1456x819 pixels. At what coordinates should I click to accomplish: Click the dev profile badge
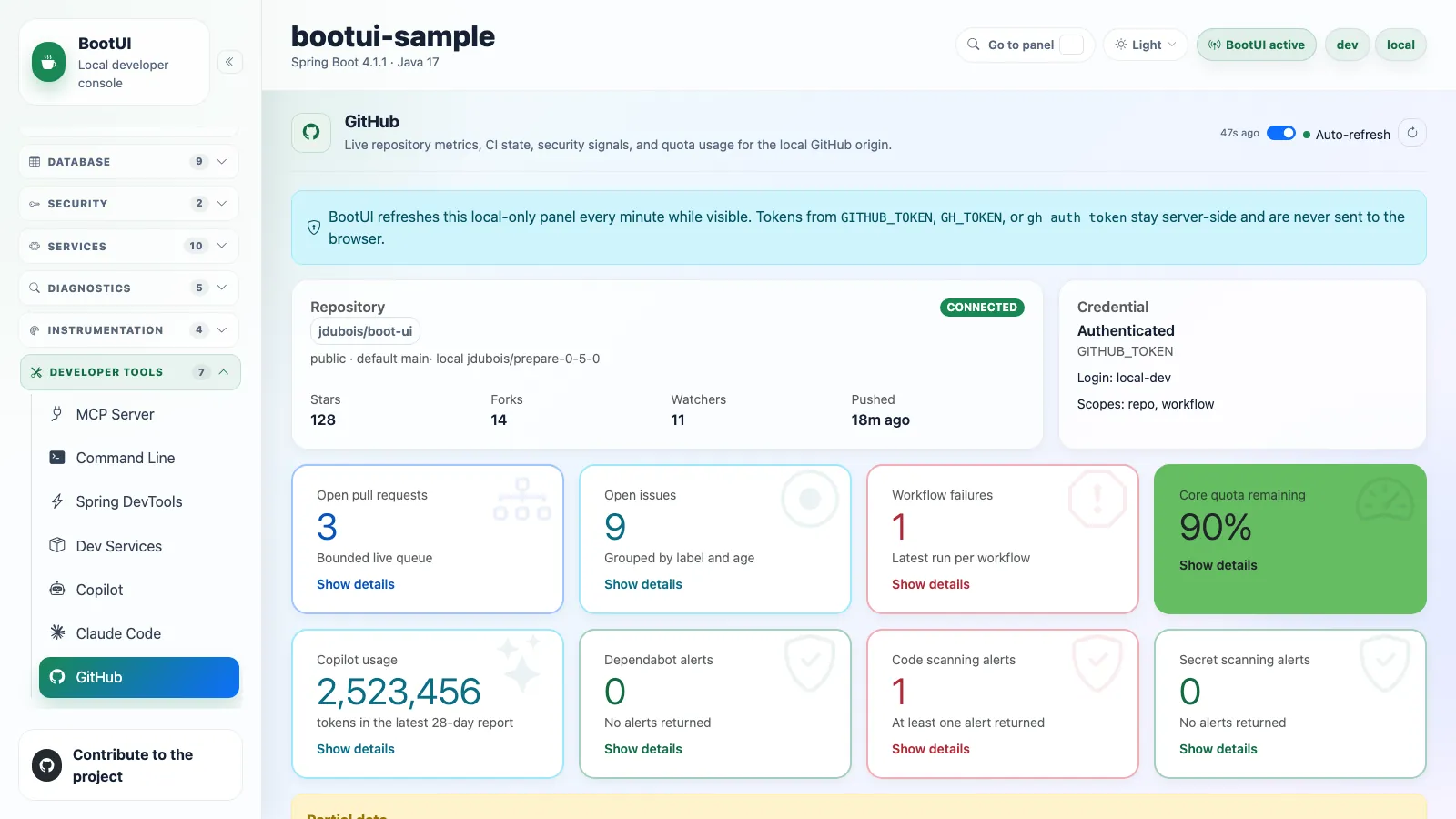coord(1348,45)
